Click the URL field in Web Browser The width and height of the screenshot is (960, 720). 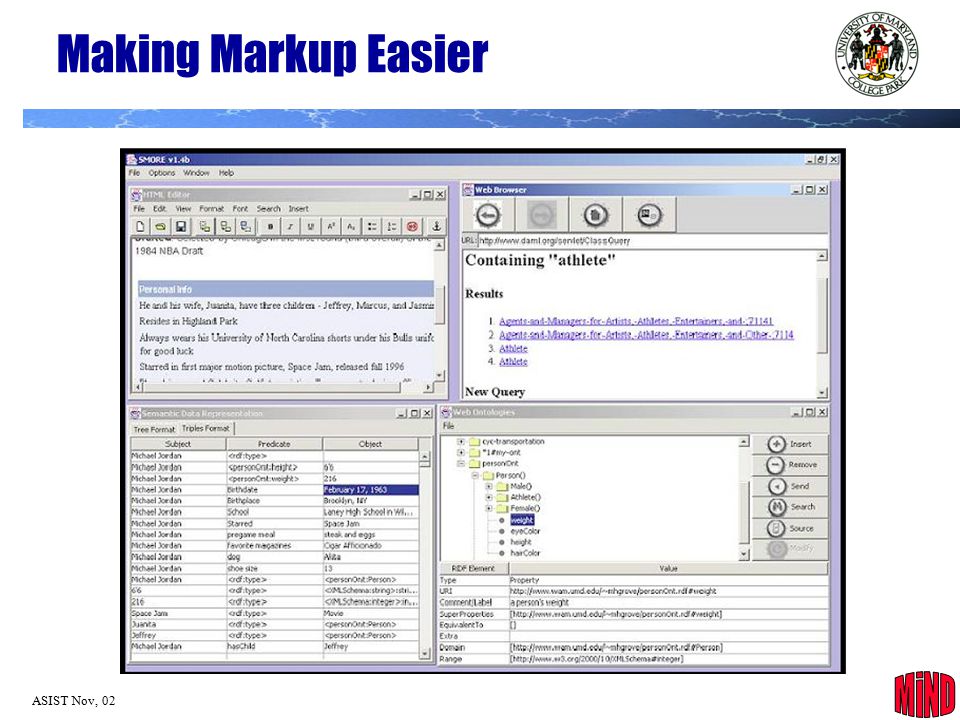pos(651,241)
